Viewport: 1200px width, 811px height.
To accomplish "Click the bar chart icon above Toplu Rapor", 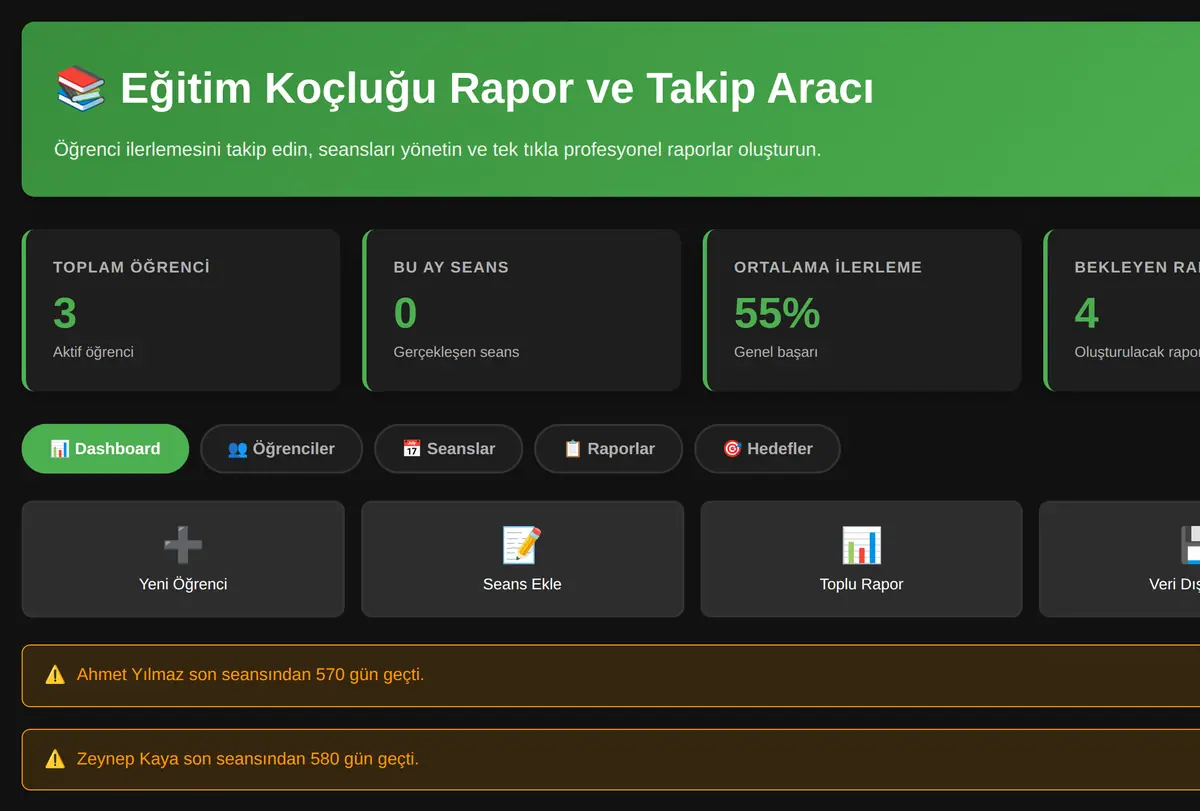I will tap(861, 546).
